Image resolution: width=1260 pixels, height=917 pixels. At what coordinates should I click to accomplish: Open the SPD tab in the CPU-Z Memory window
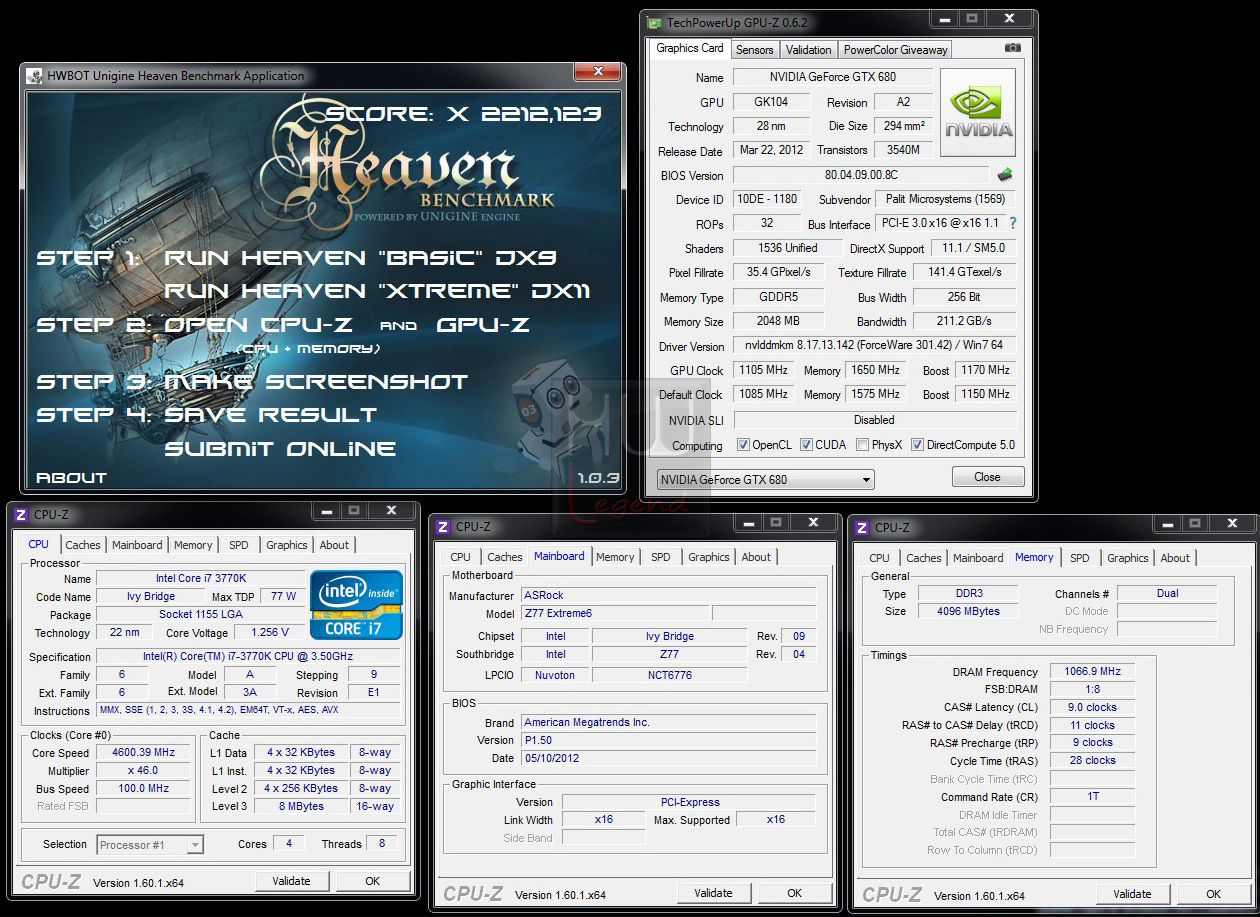1080,558
